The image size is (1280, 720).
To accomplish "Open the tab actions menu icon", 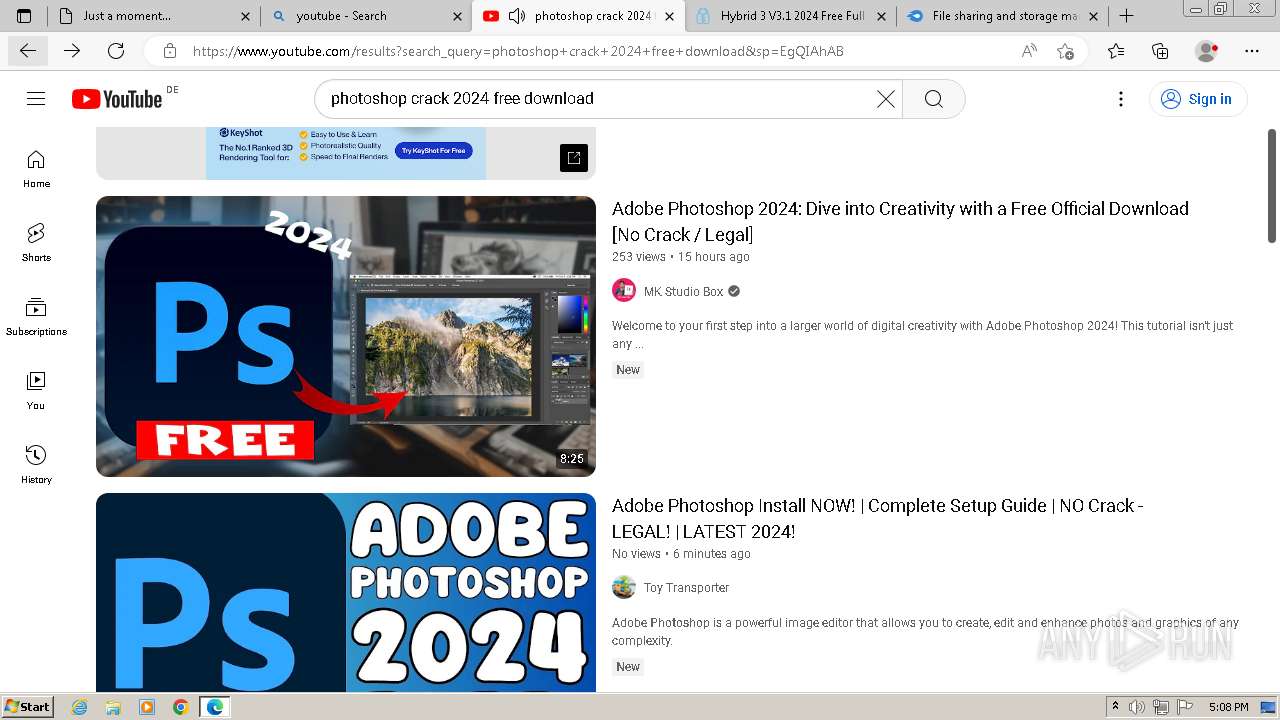I will click(x=24, y=16).
